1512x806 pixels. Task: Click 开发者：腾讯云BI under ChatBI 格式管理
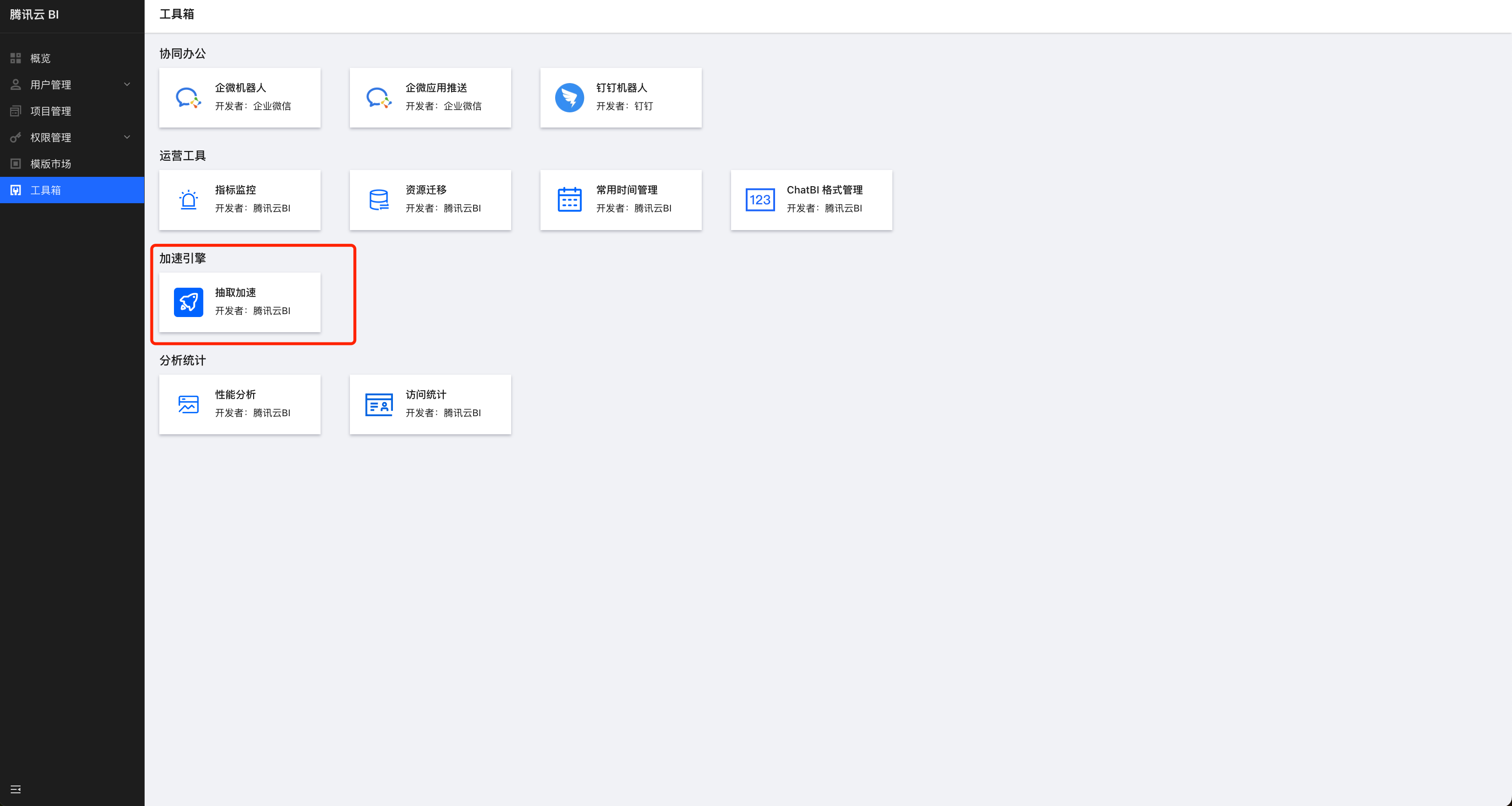coord(824,208)
